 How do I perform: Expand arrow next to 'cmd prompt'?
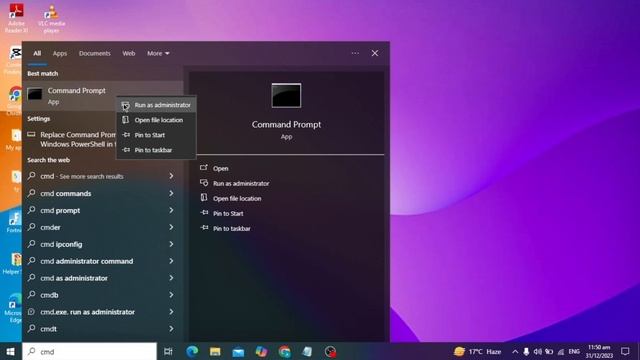[x=171, y=210]
